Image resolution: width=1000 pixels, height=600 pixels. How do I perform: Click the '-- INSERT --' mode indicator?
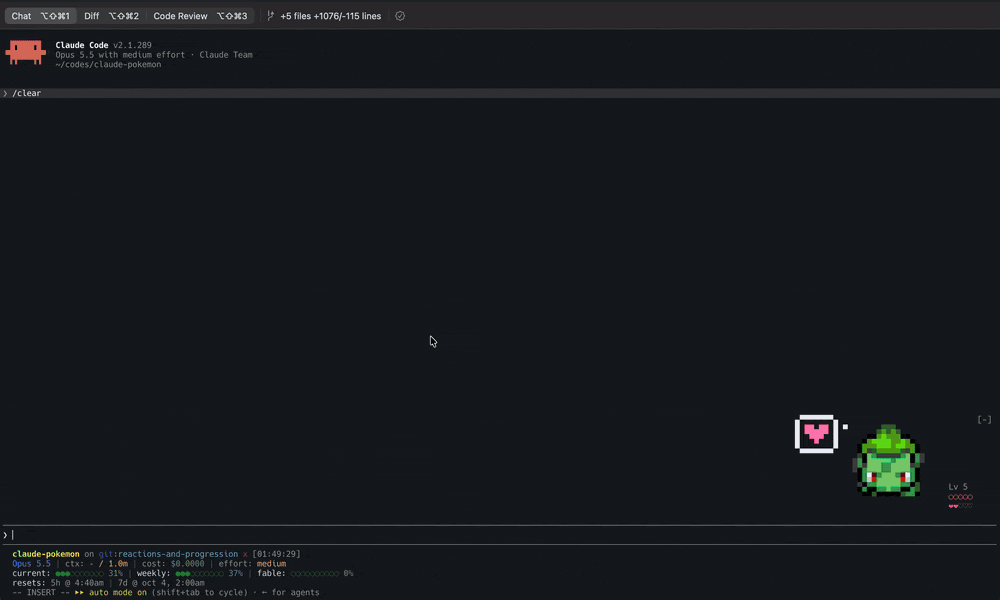(x=41, y=592)
